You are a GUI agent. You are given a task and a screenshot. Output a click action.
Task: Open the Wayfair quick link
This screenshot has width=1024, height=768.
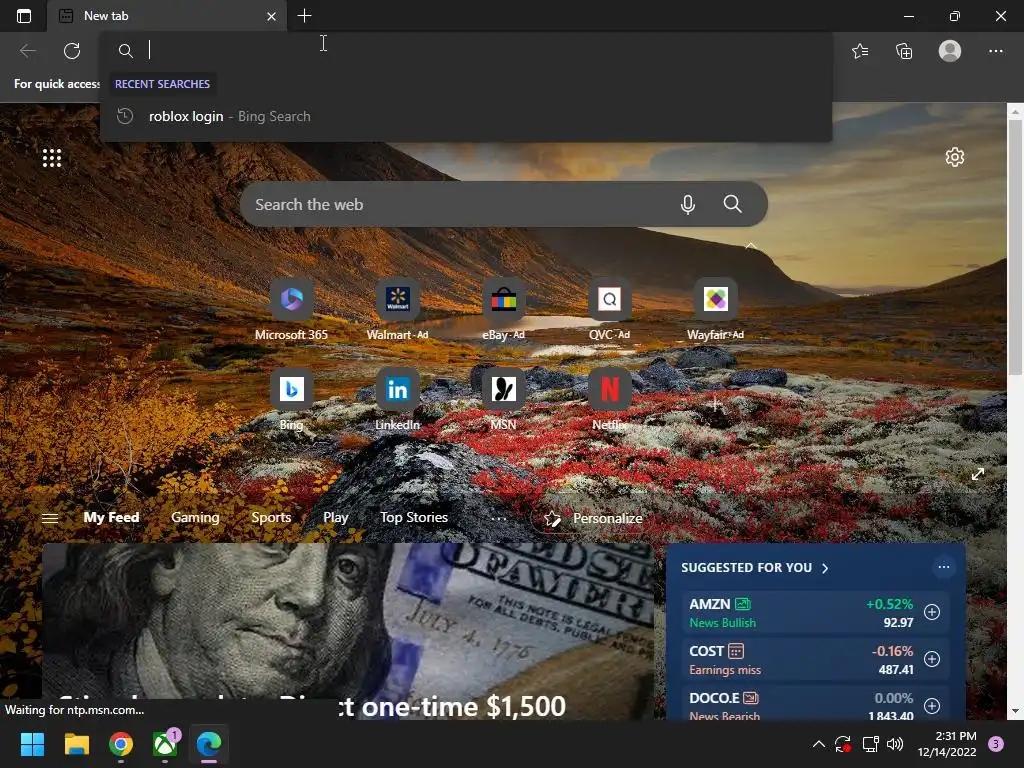(x=716, y=310)
